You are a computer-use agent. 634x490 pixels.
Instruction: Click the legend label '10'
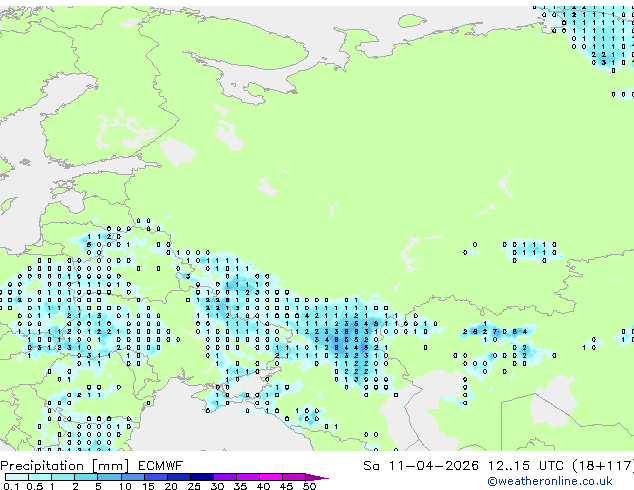point(125,486)
